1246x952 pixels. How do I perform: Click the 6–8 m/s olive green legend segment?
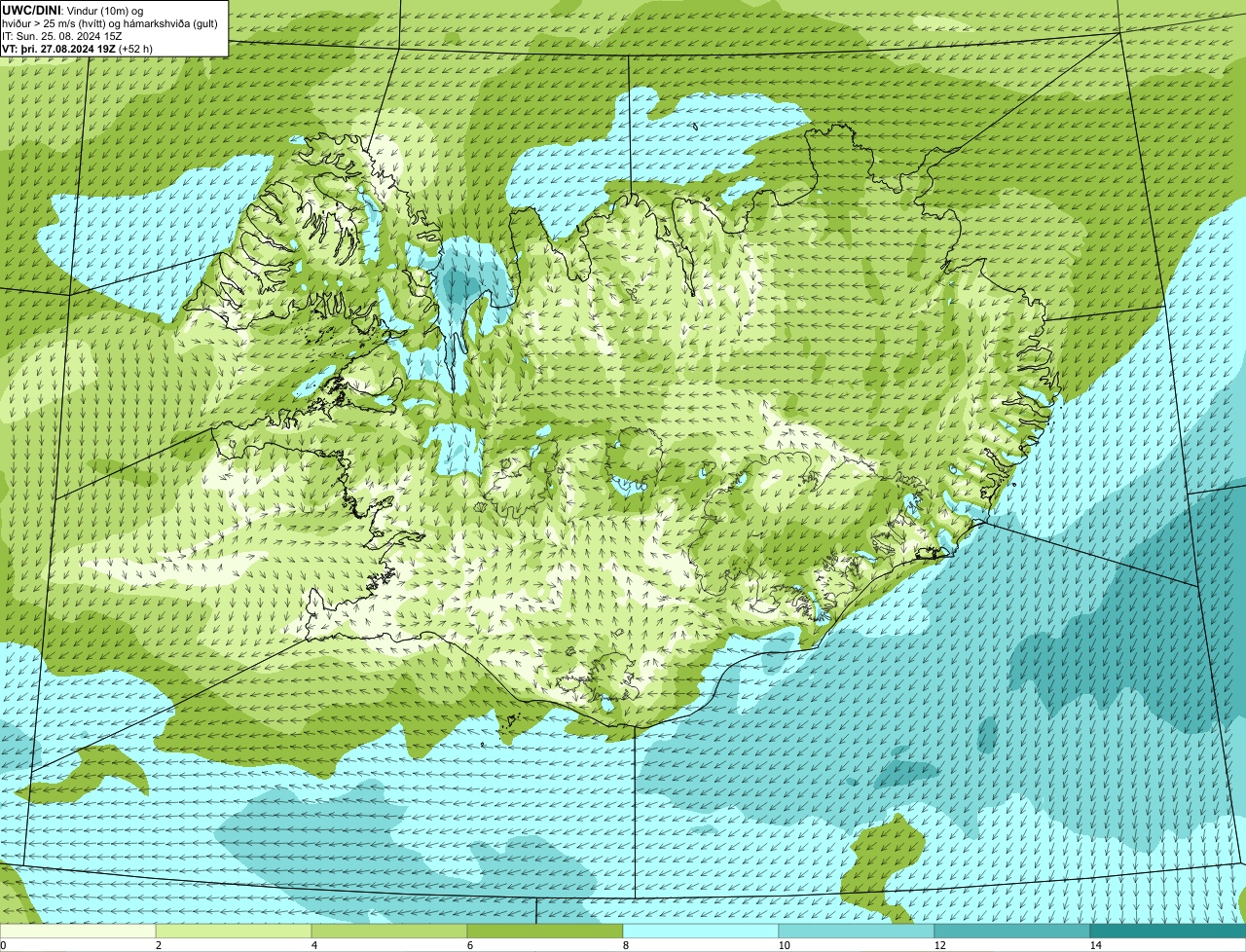click(545, 931)
